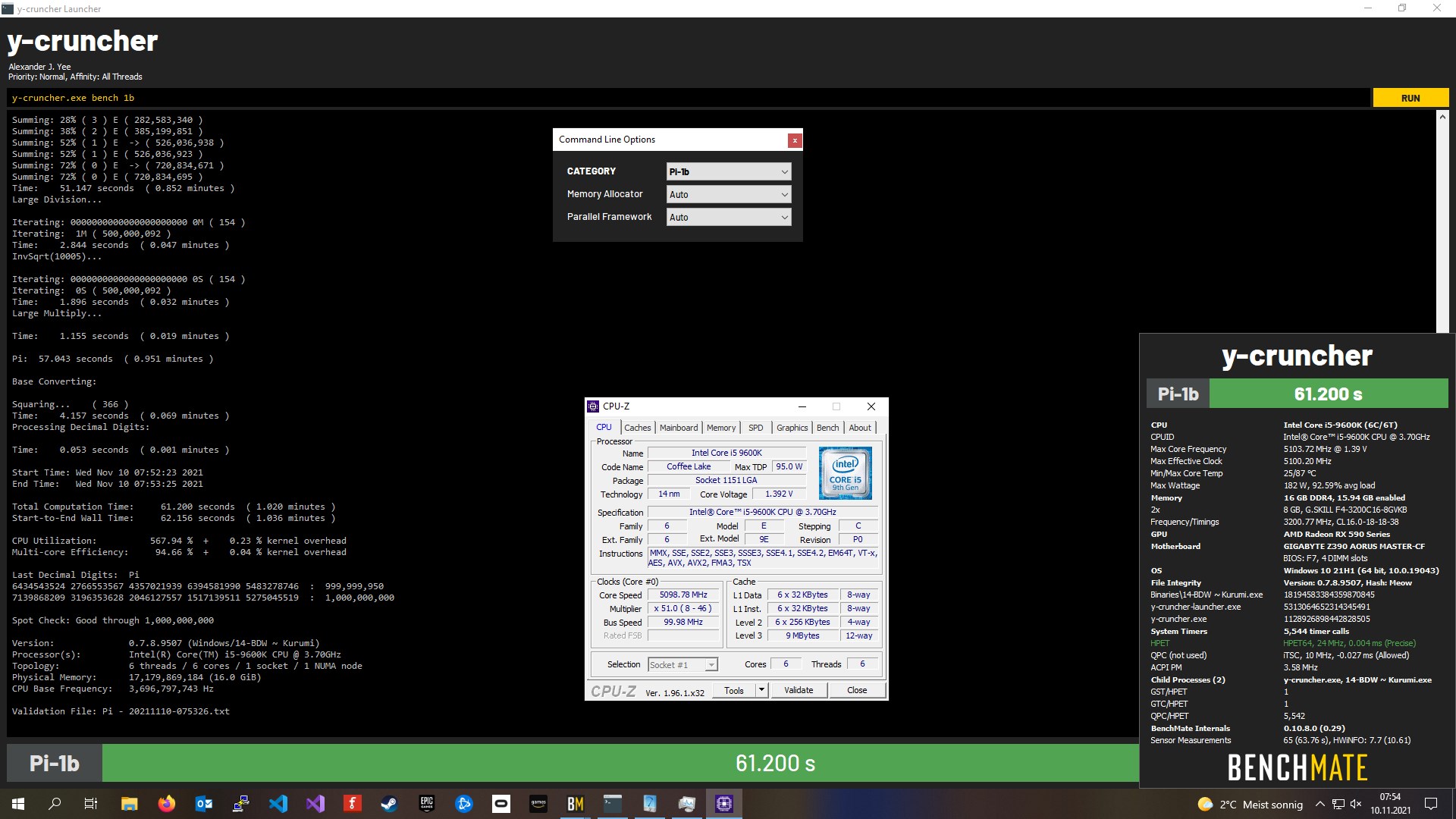Open the Oculus app from the taskbar

tap(501, 804)
